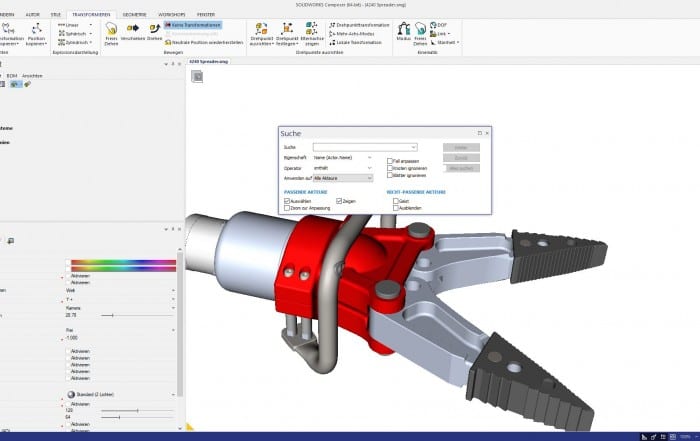Click the DOF kinematics icon
The width and height of the screenshot is (700, 441).
point(438,25)
